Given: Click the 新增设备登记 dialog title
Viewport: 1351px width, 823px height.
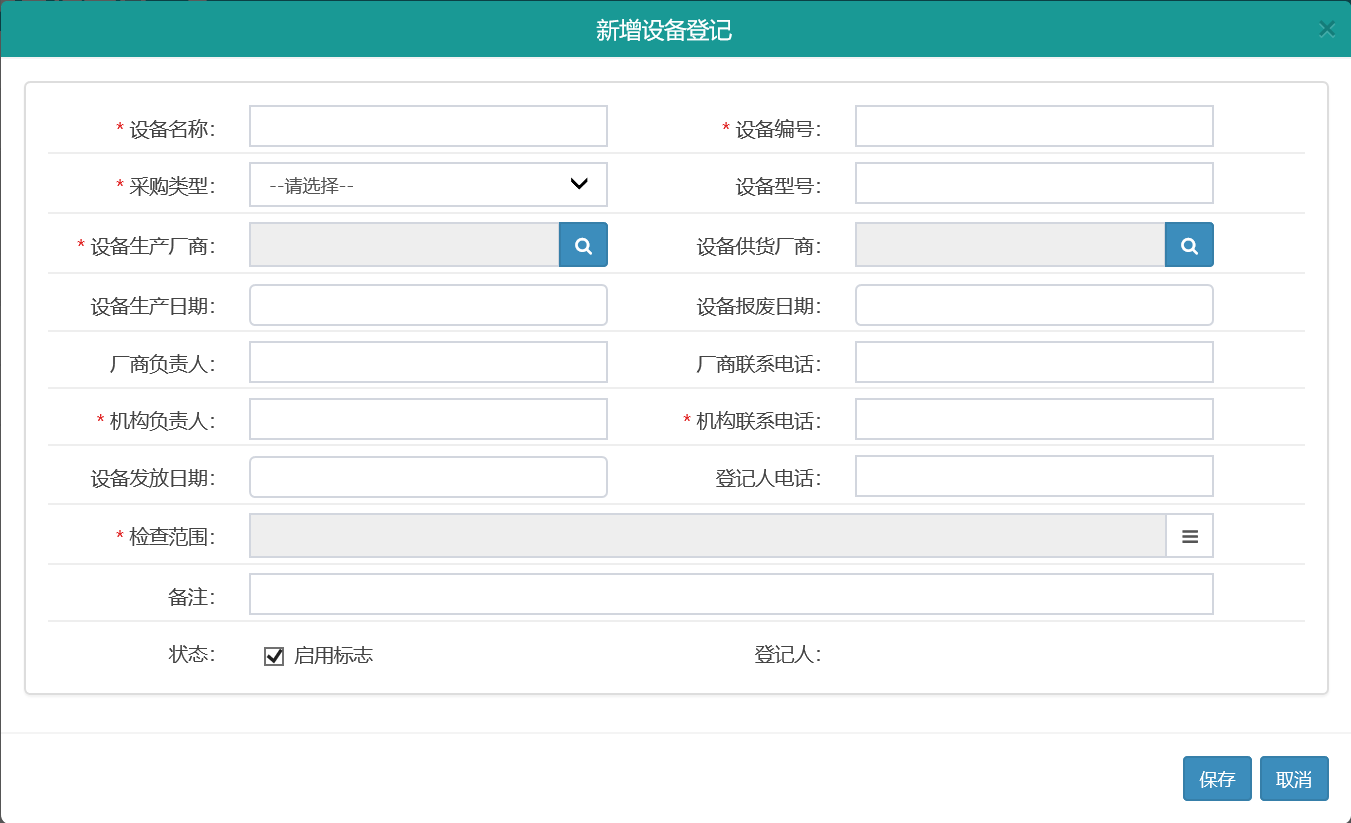Looking at the screenshot, I should click(x=664, y=30).
